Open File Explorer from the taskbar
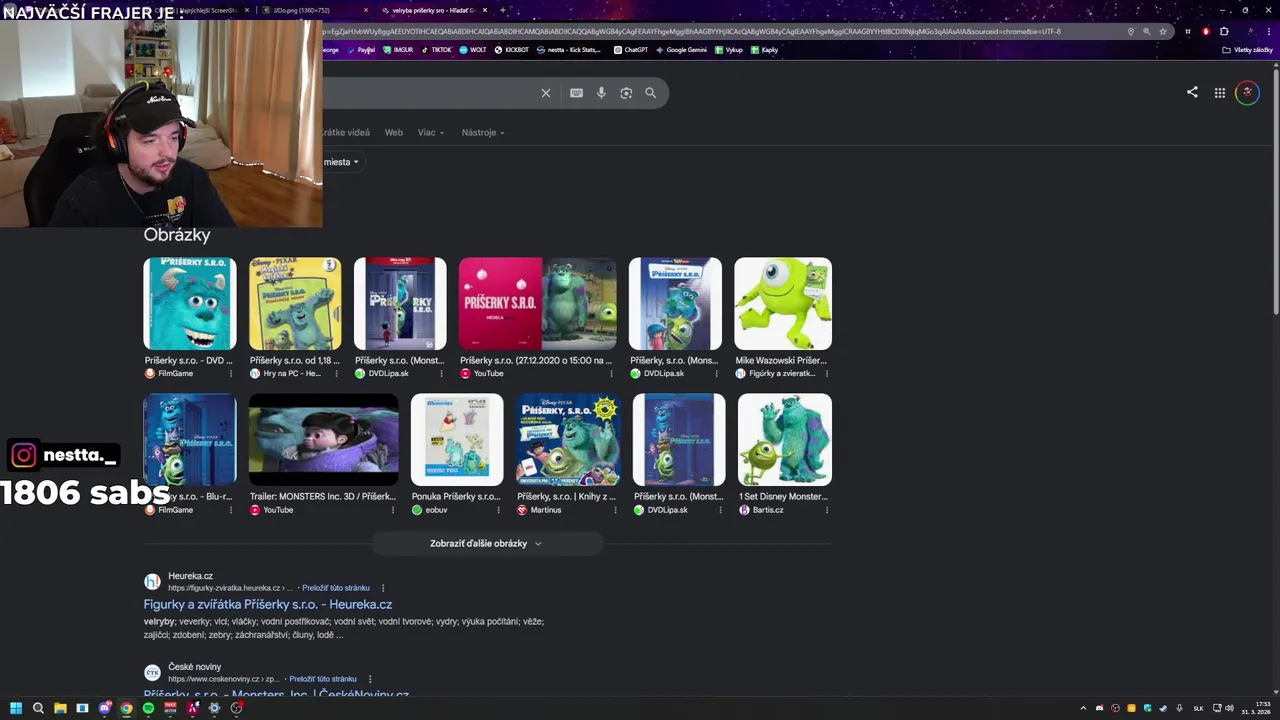The height and width of the screenshot is (720, 1280). 60,708
